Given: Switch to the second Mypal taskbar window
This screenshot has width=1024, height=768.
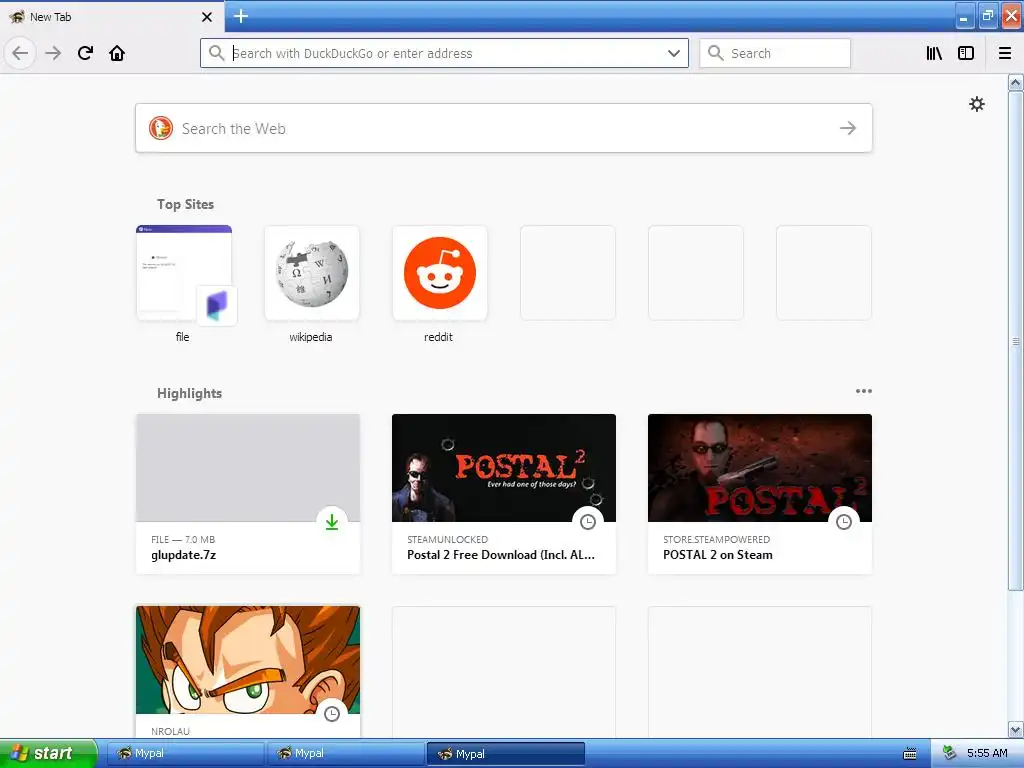Looking at the screenshot, I should (345, 753).
